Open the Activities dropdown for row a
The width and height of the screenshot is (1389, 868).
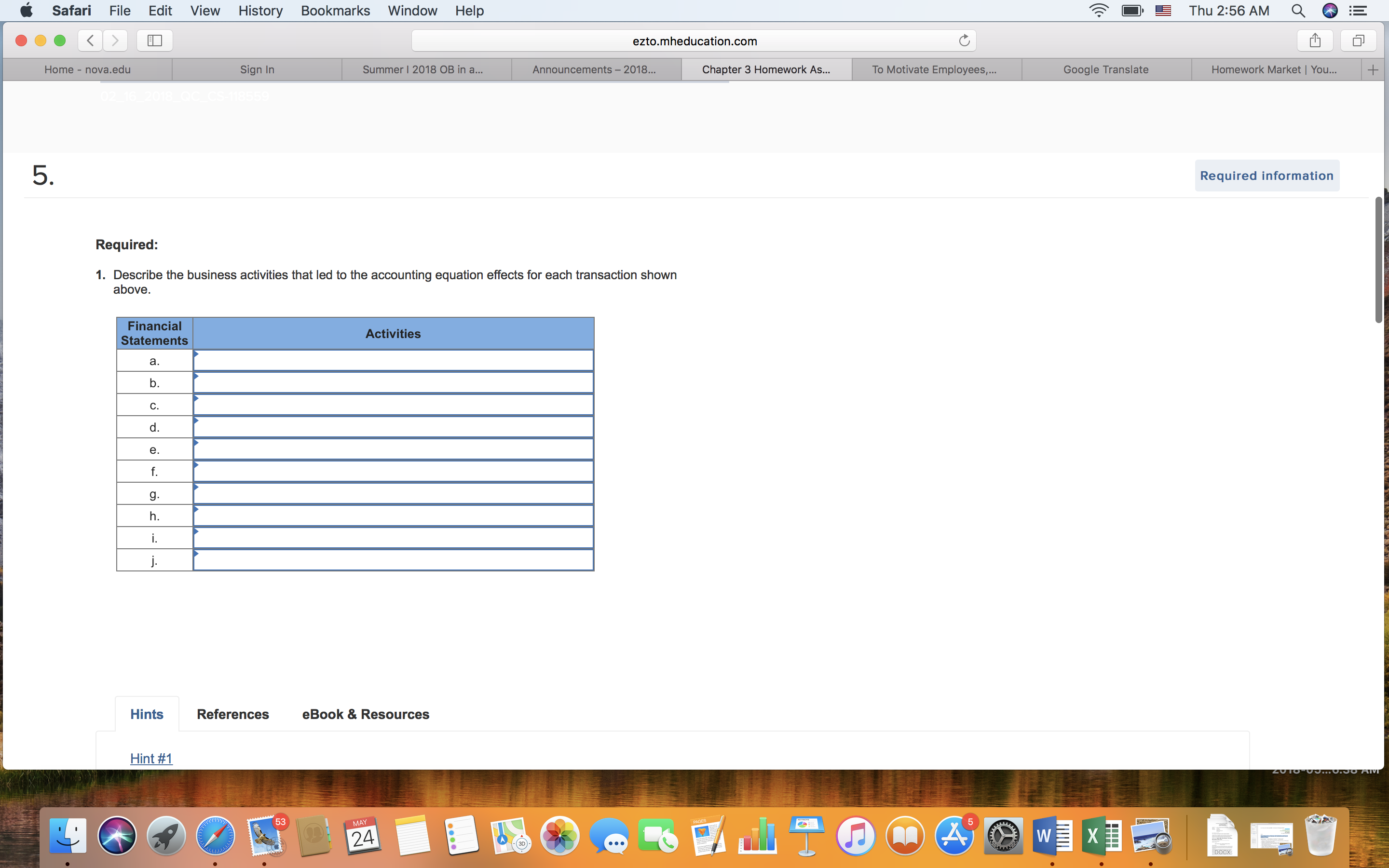point(393,361)
